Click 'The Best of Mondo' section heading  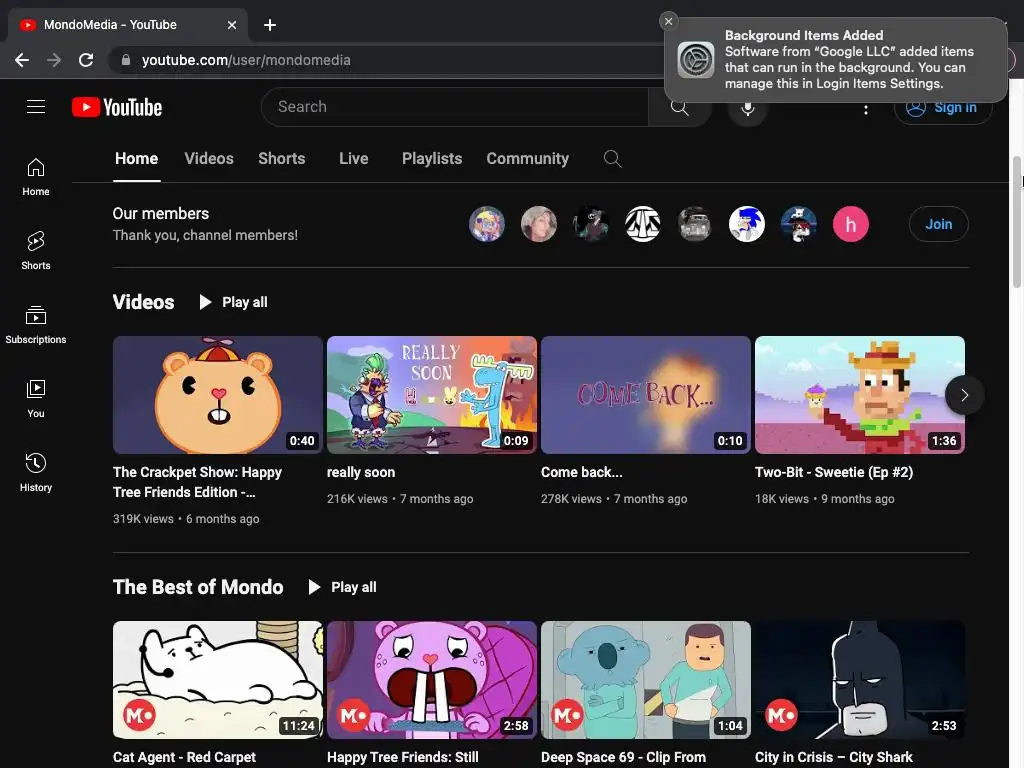point(198,587)
